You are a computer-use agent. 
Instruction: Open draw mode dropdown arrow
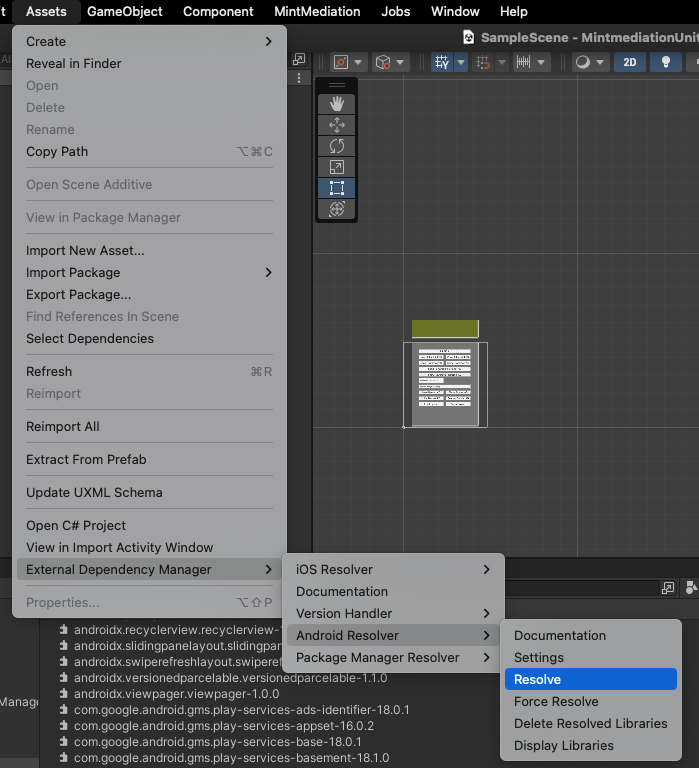tap(600, 63)
